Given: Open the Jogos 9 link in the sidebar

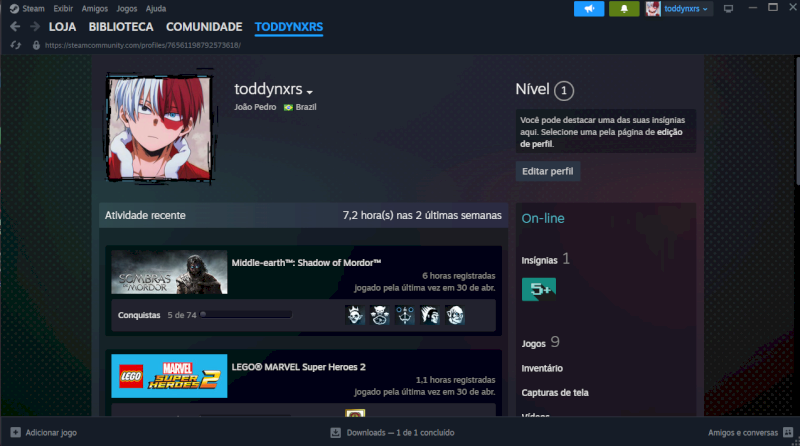Looking at the screenshot, I should [540, 342].
